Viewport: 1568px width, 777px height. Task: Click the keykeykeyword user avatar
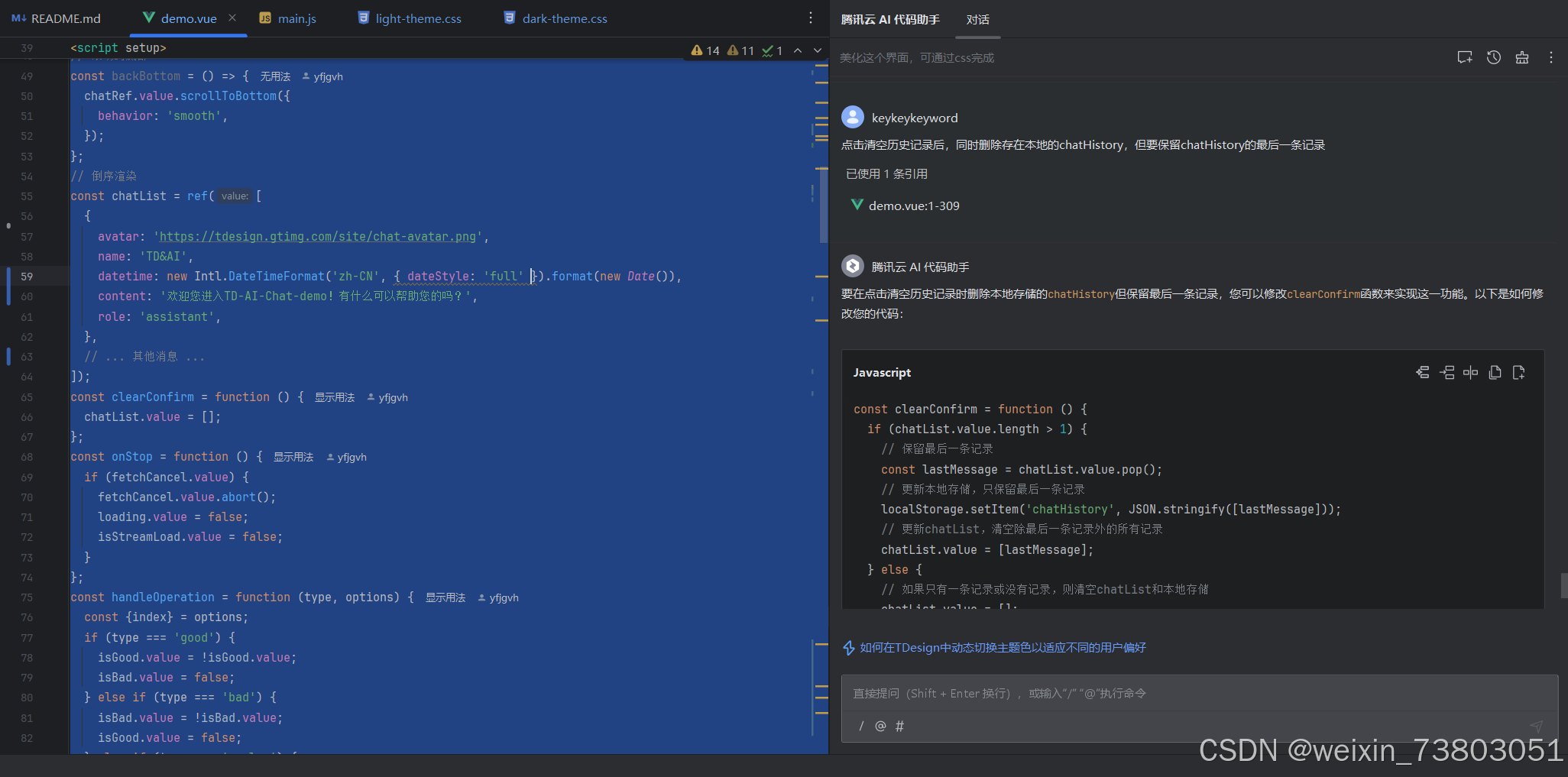click(x=853, y=117)
